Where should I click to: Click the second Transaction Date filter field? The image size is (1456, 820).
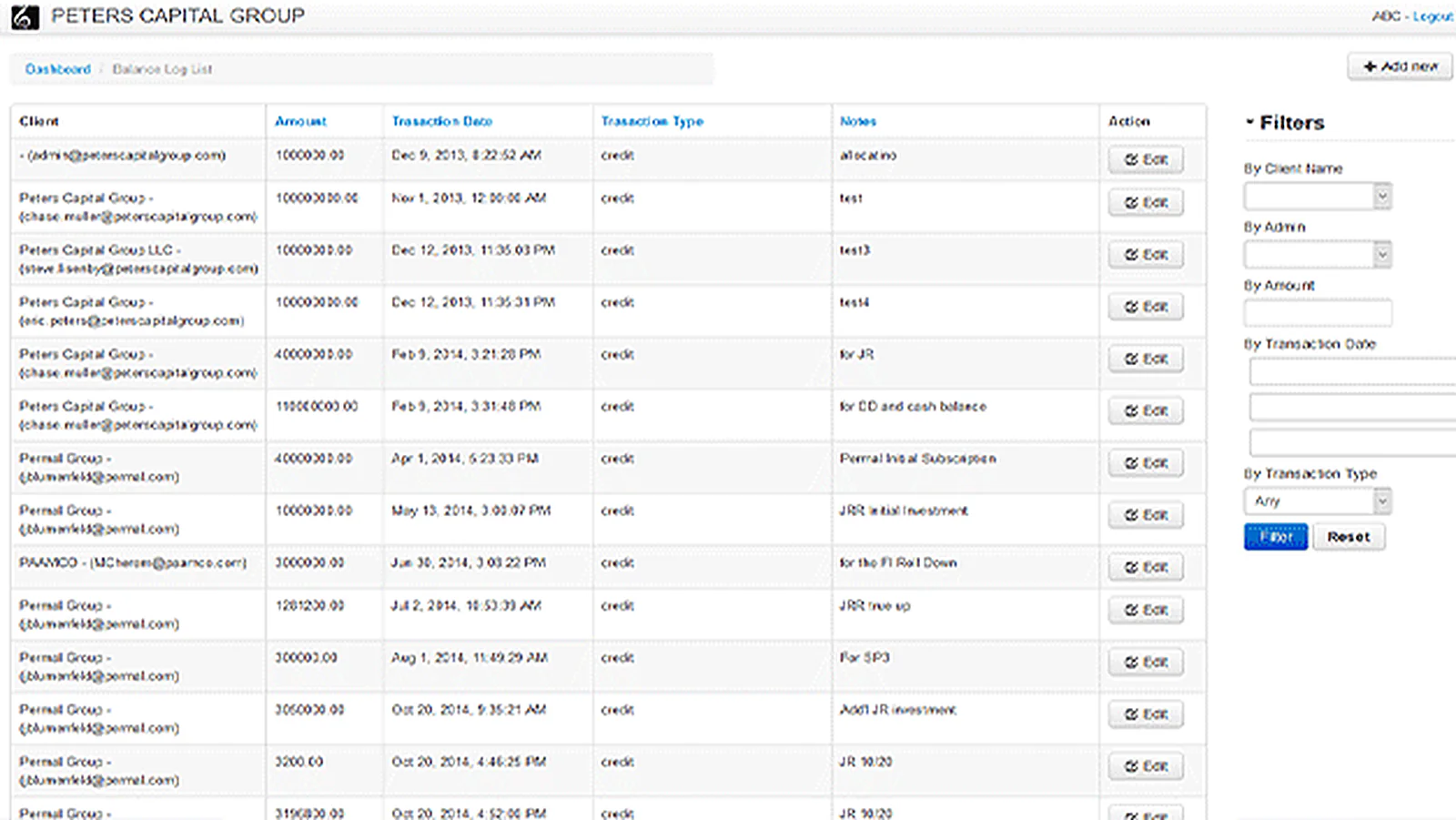pos(1352,407)
